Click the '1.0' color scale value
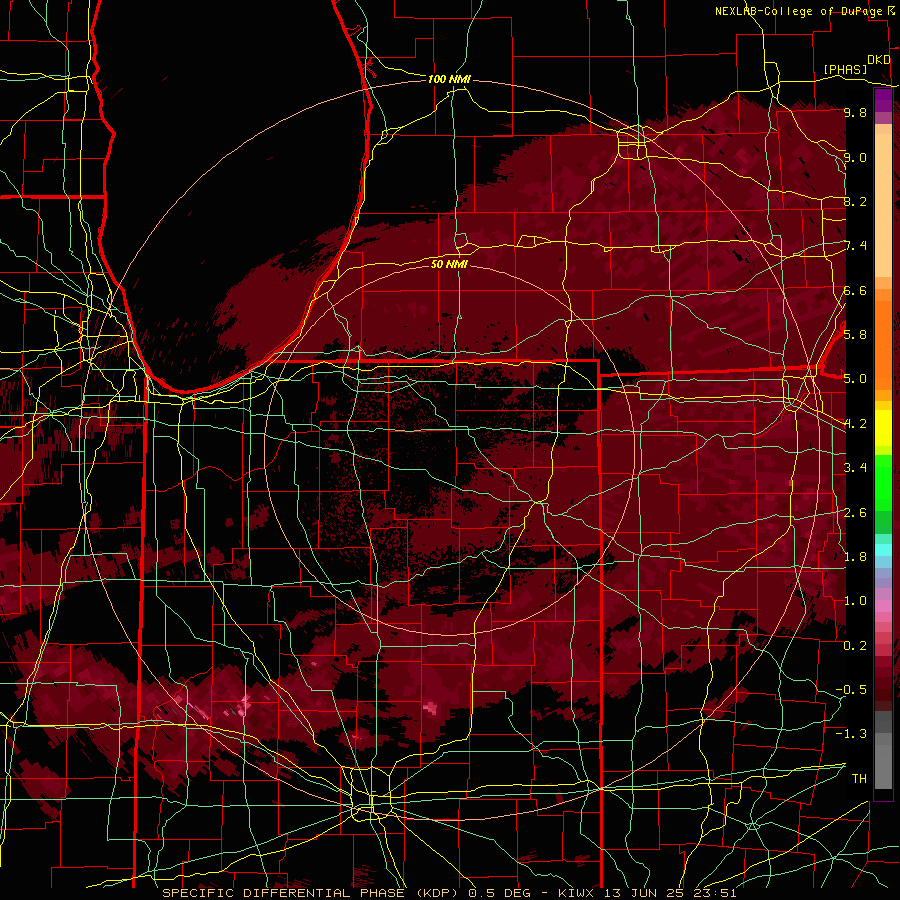Viewport: 900px width, 900px height. point(855,601)
